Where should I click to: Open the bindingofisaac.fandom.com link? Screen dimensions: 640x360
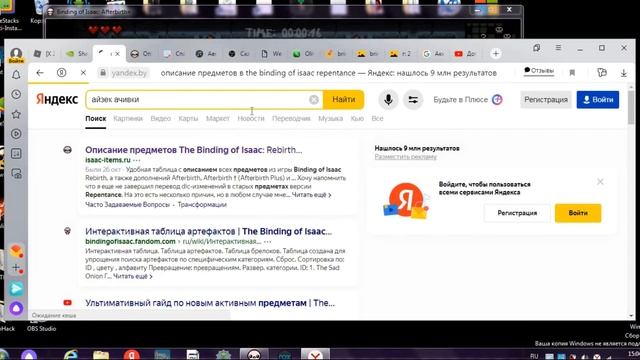(130, 242)
